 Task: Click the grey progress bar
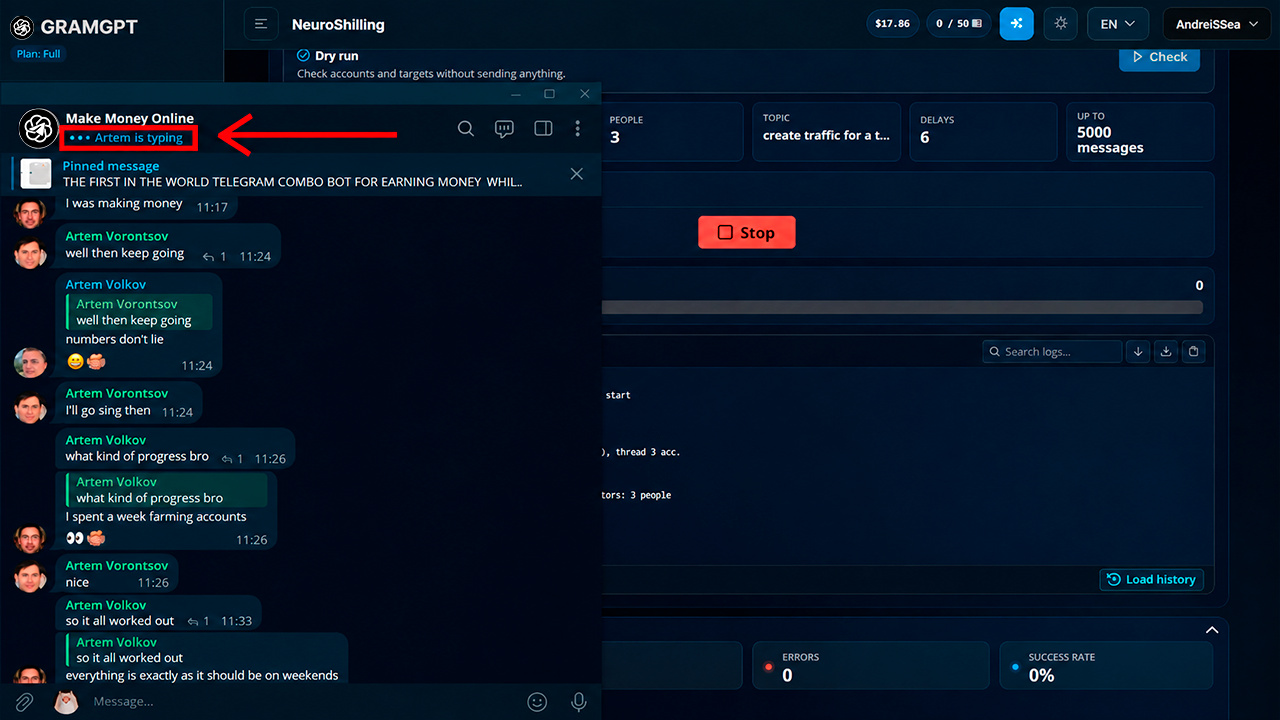click(902, 308)
